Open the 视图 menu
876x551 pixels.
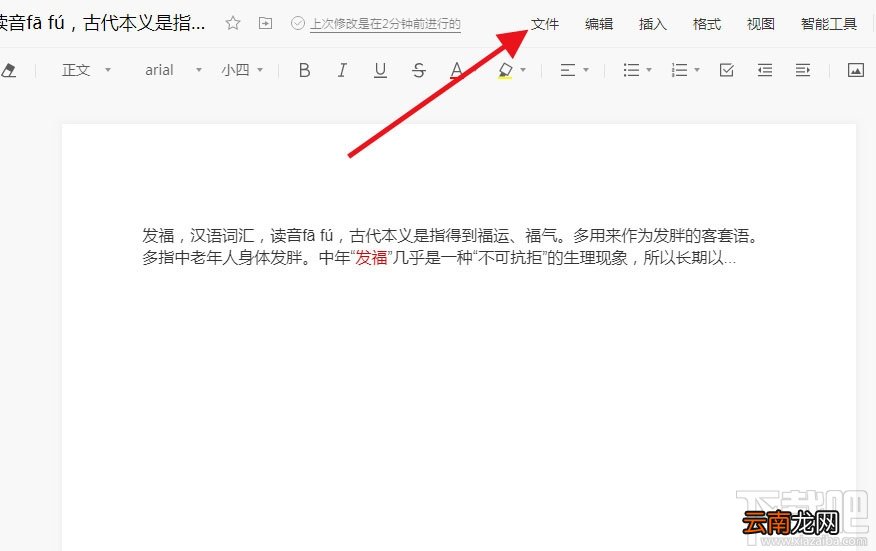coord(760,24)
